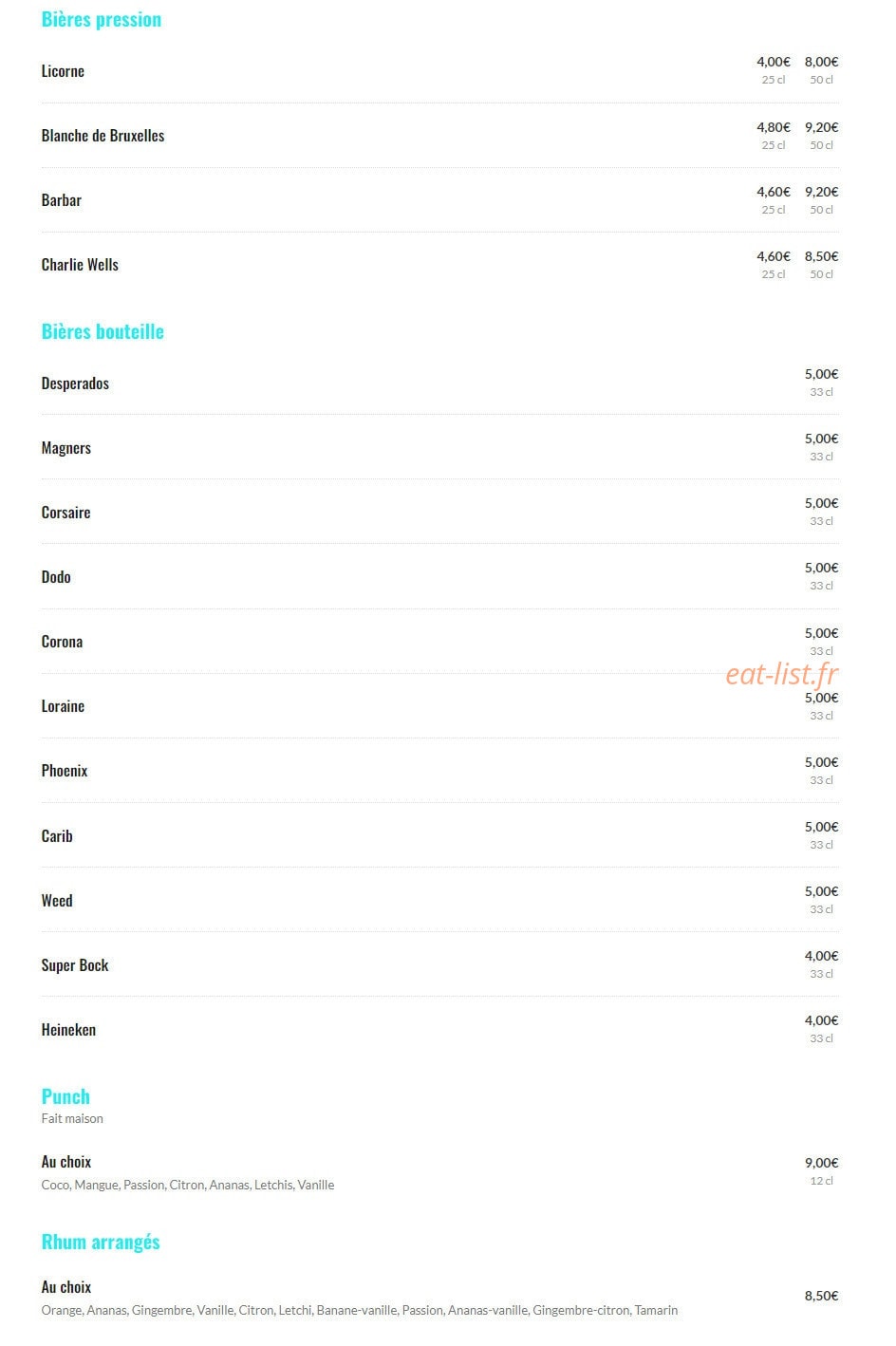896x1346 pixels.
Task: Open the Bières bouteille section heading
Action: coord(103,331)
